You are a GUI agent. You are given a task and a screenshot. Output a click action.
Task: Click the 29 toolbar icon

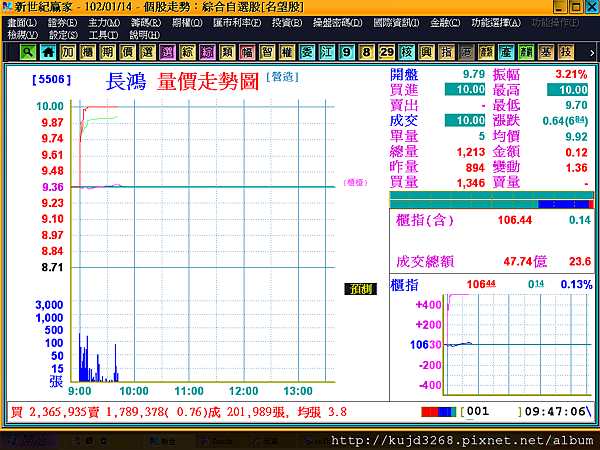pyautogui.click(x=386, y=52)
